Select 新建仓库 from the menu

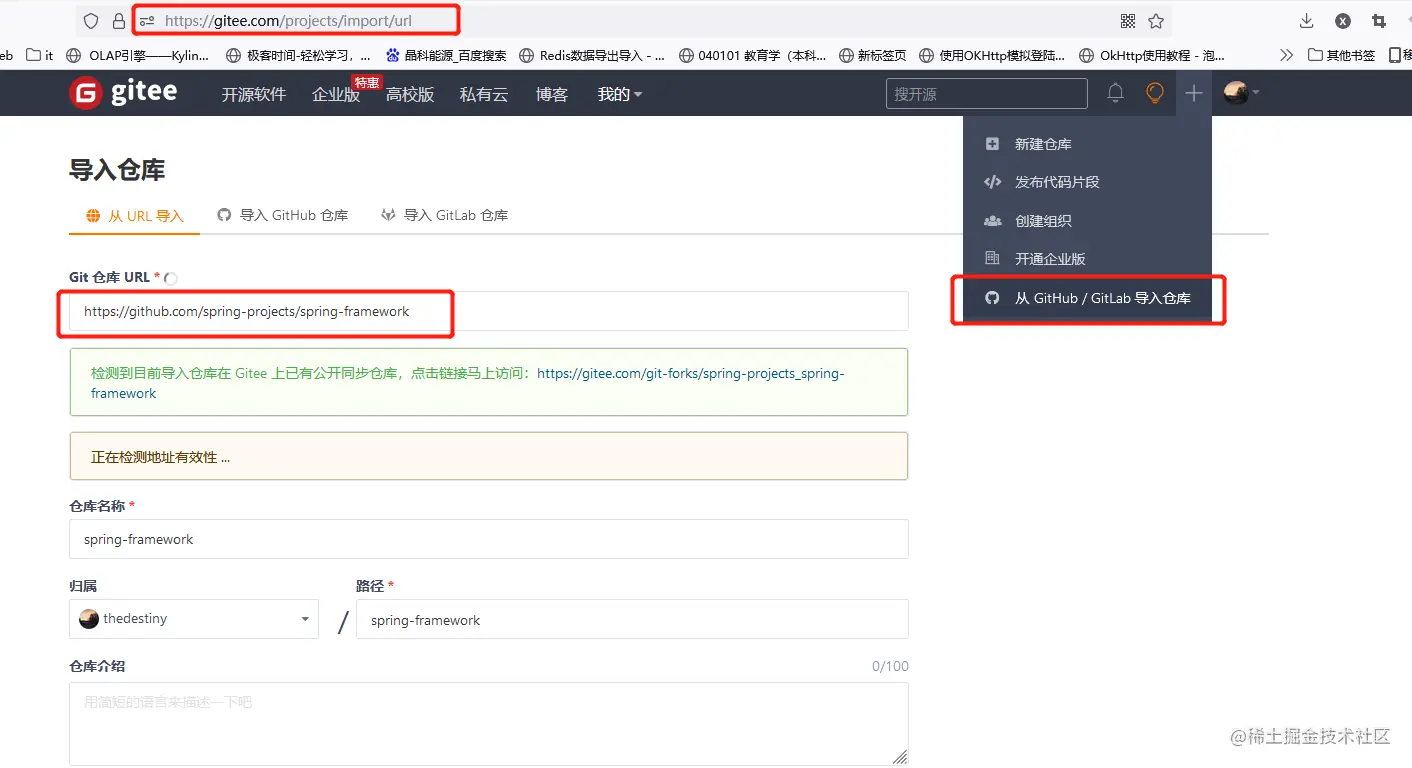[x=1087, y=144]
